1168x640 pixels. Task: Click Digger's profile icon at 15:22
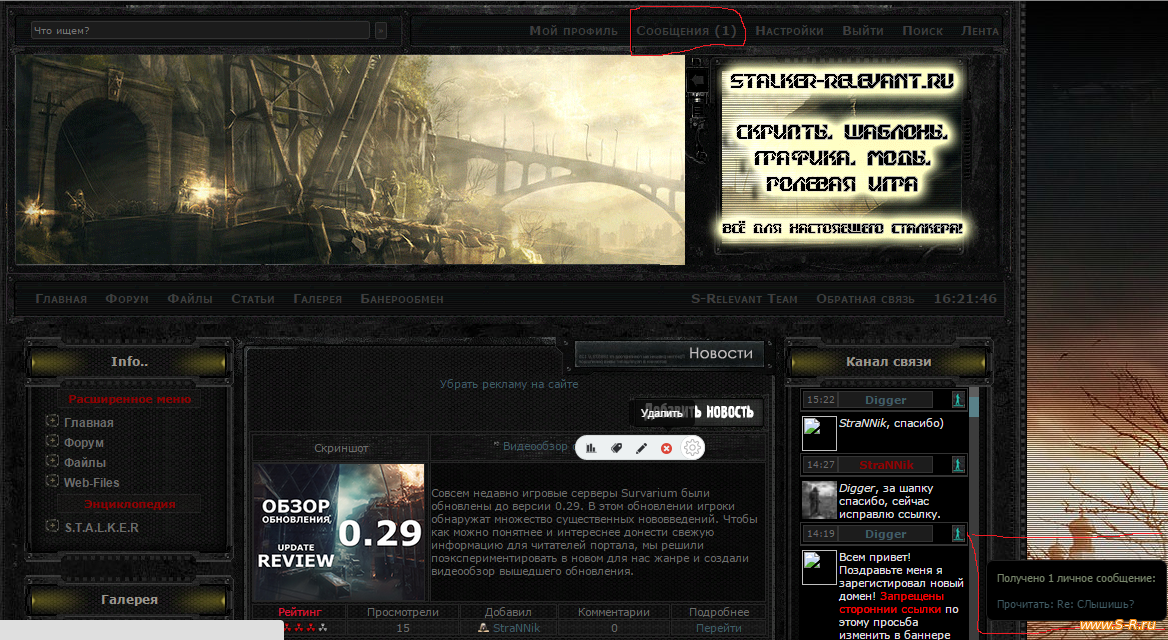[958, 400]
